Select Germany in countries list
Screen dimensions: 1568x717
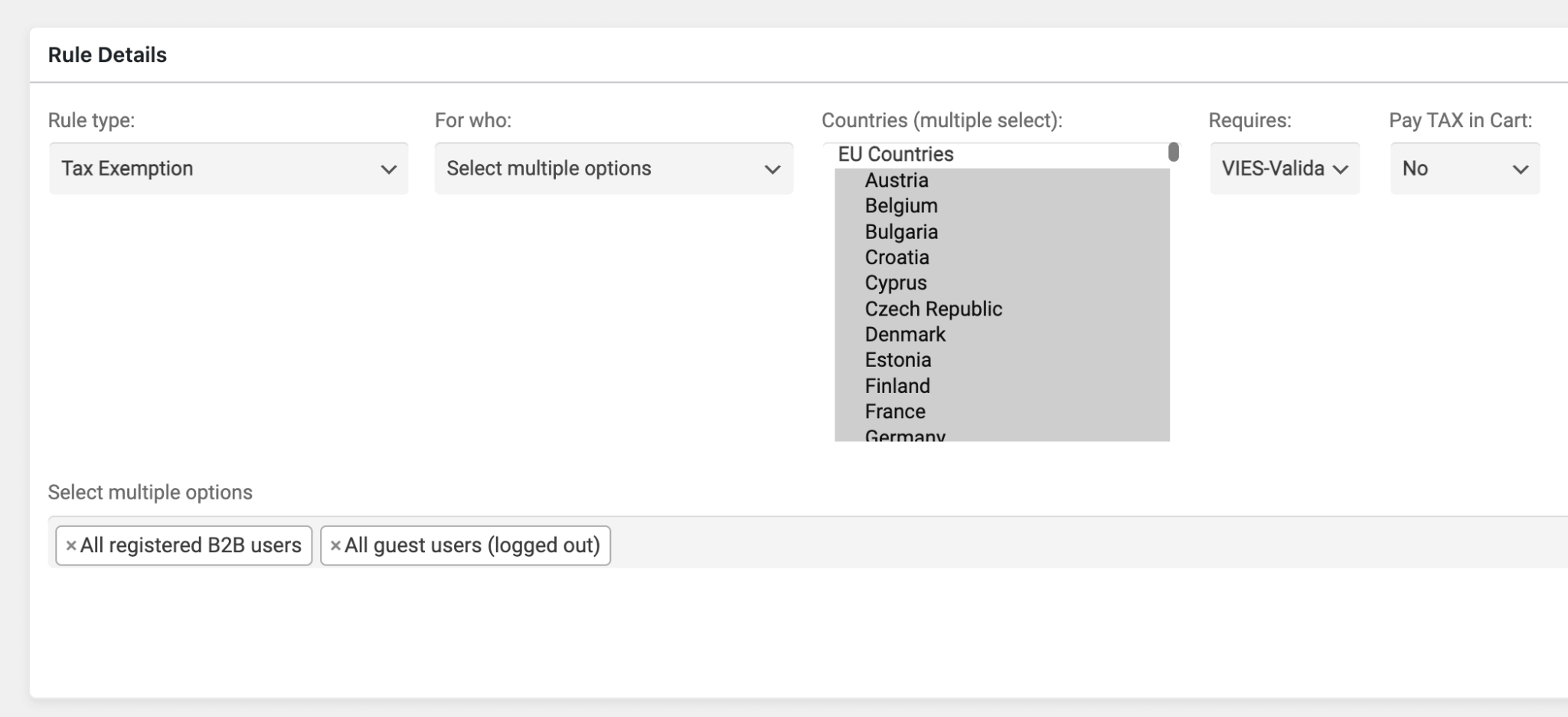(905, 435)
